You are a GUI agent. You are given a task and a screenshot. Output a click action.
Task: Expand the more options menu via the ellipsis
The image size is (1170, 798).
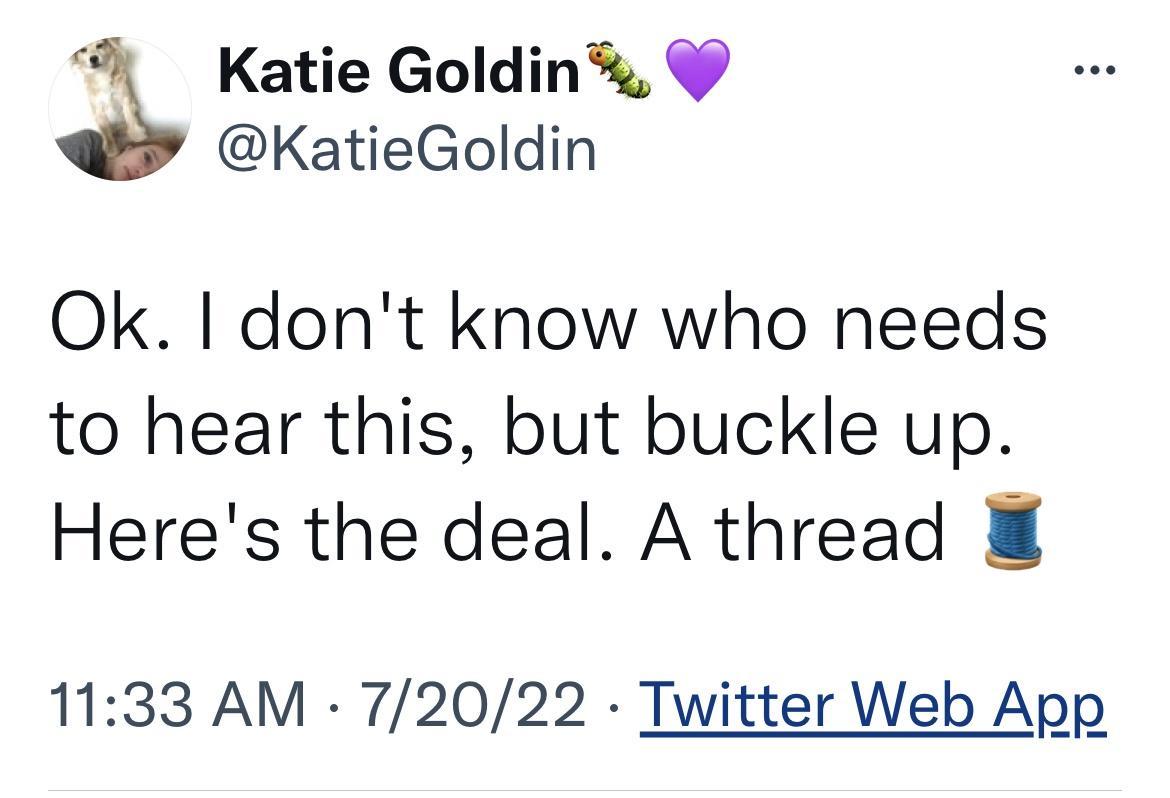pyautogui.click(x=1095, y=68)
